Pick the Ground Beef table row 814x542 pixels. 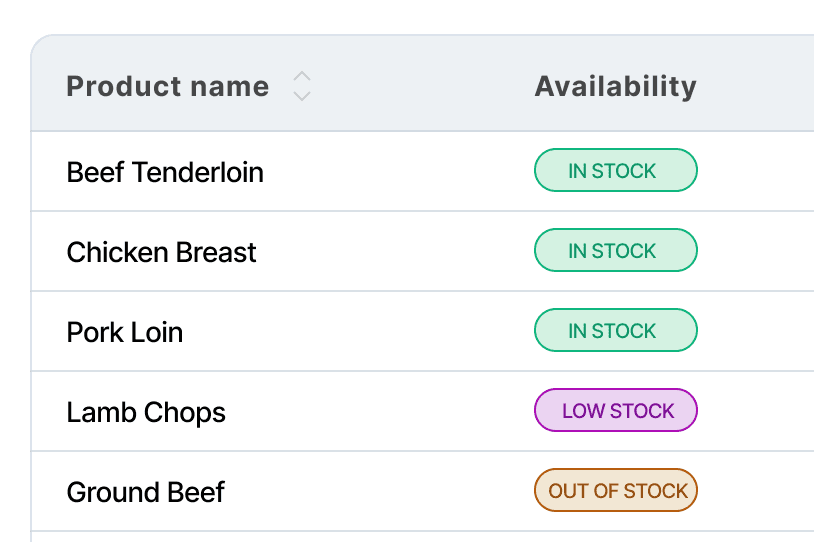pos(420,492)
